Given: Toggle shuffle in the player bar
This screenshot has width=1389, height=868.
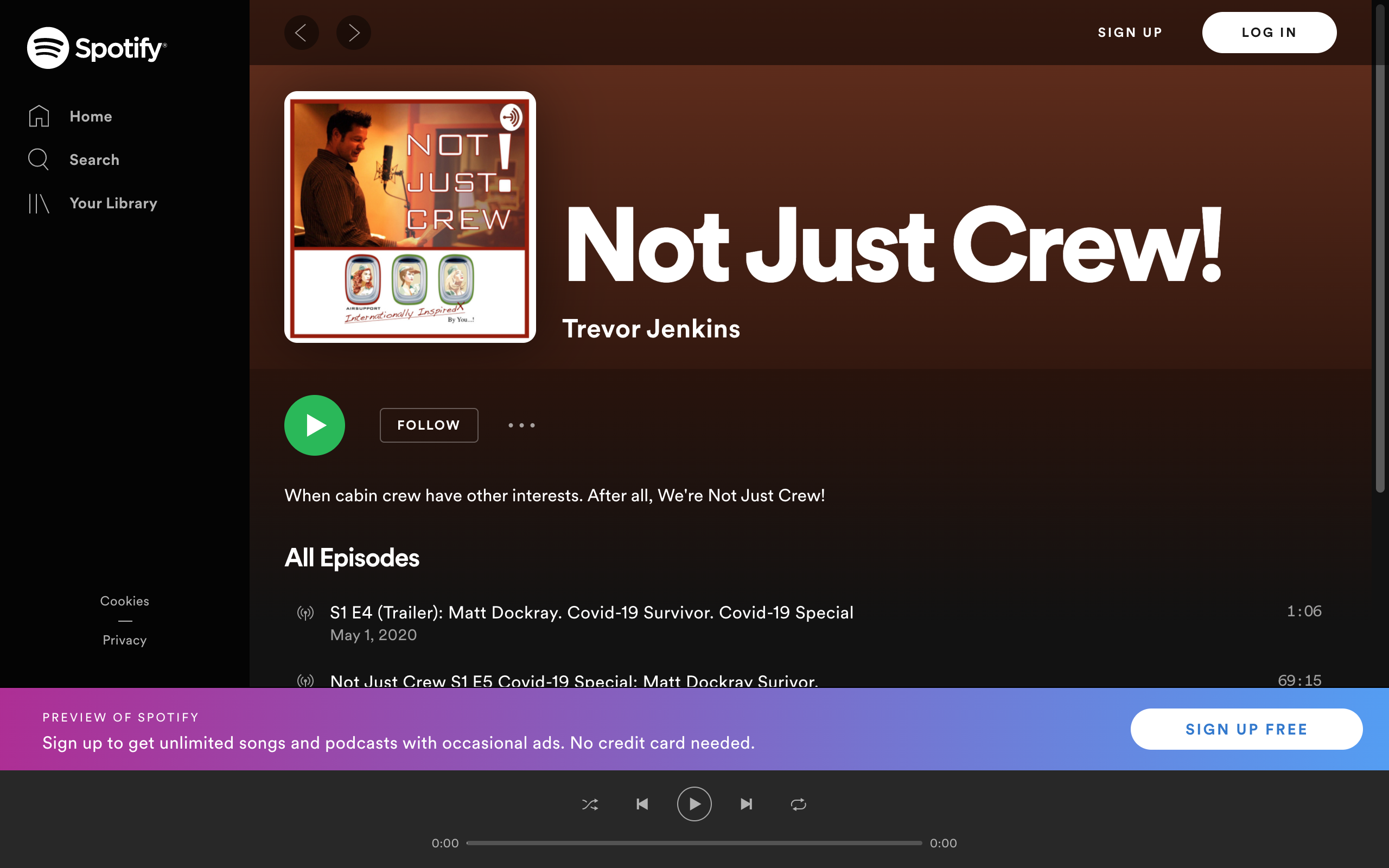Looking at the screenshot, I should coord(590,805).
